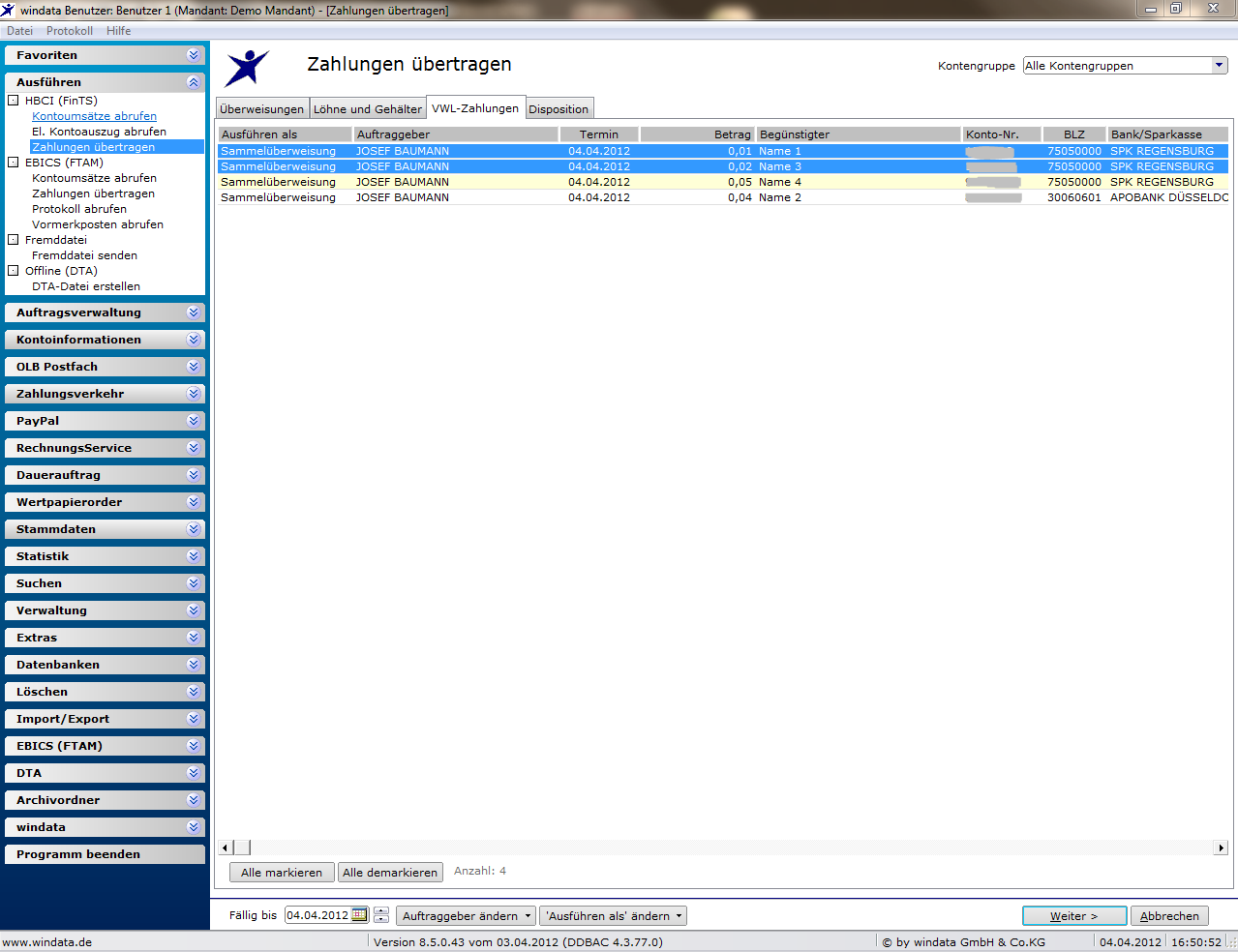This screenshot has width=1238, height=952.
Task: Select DTA-Datei erstellen in the tree
Action: [x=86, y=286]
